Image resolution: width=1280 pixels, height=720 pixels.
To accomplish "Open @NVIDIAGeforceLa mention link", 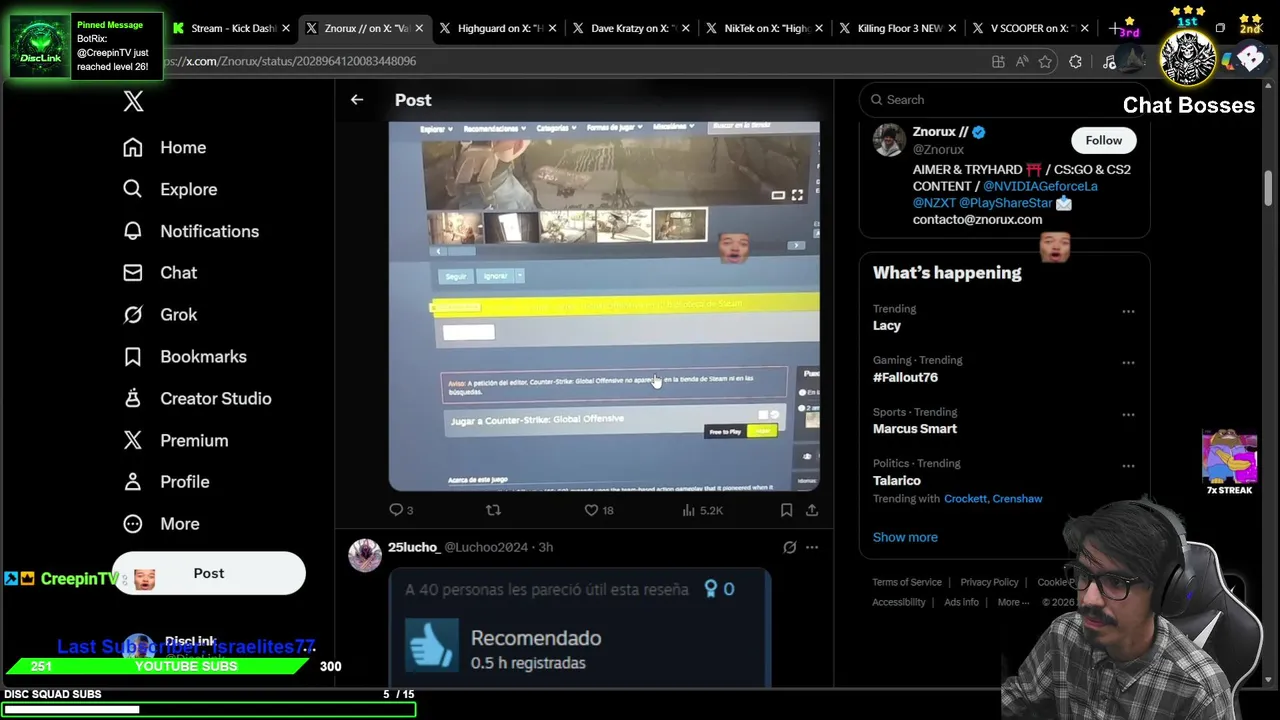I will tap(1040, 186).
